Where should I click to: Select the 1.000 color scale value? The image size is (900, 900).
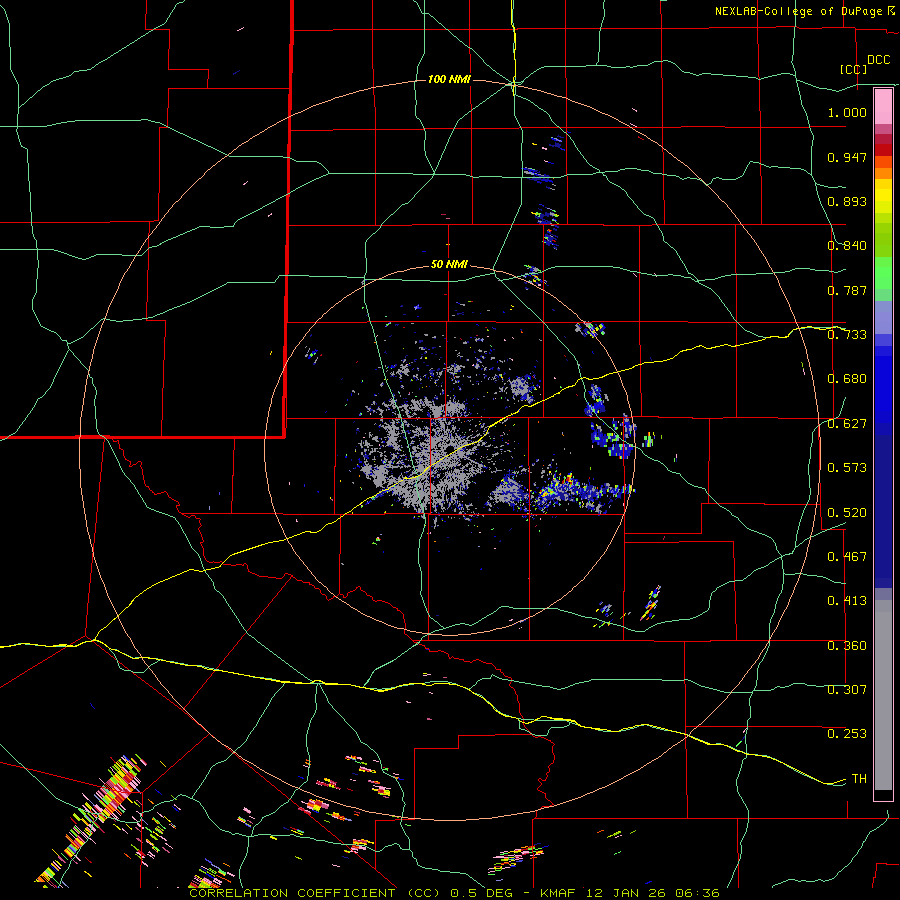point(847,112)
